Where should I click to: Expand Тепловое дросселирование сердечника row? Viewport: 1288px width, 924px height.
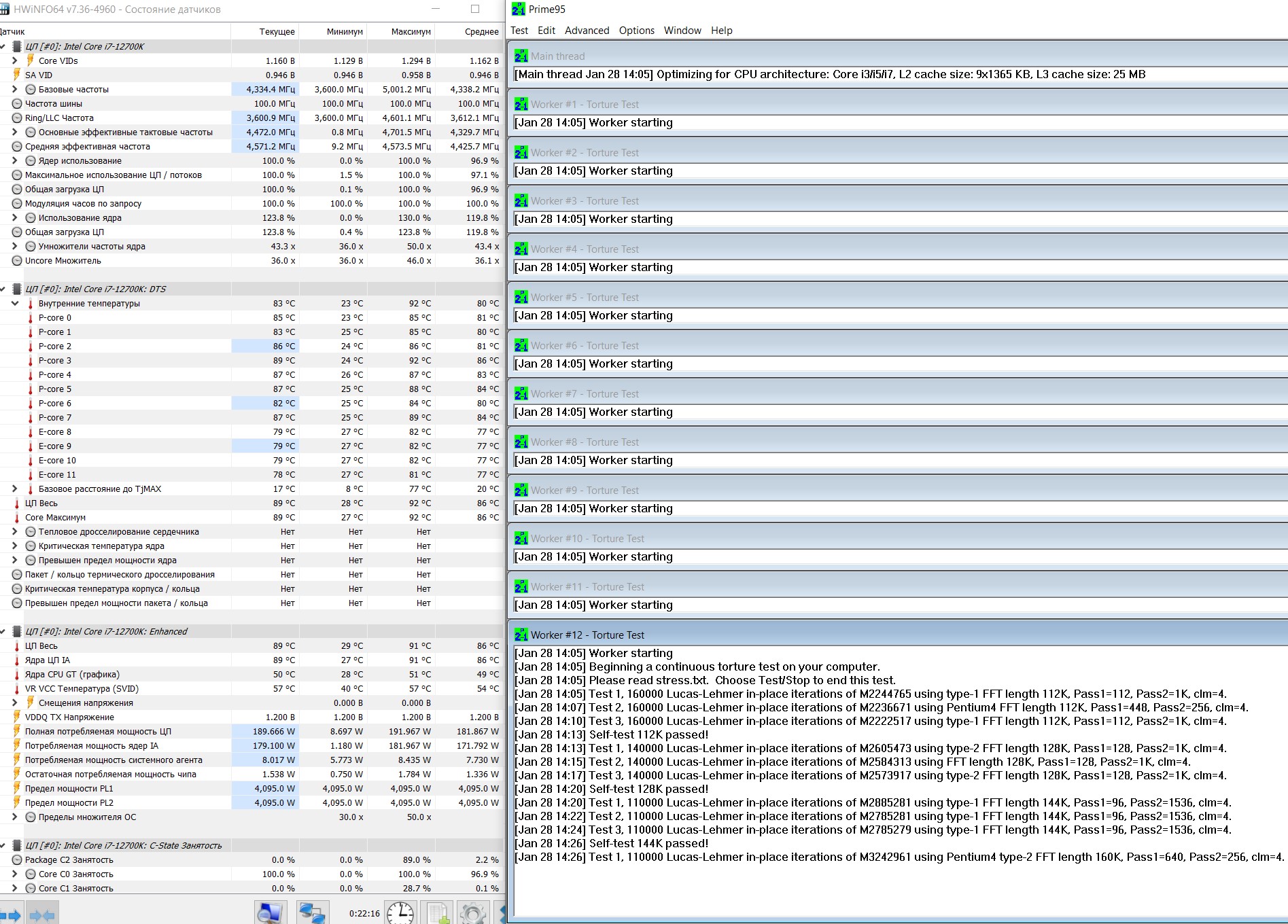(x=15, y=531)
